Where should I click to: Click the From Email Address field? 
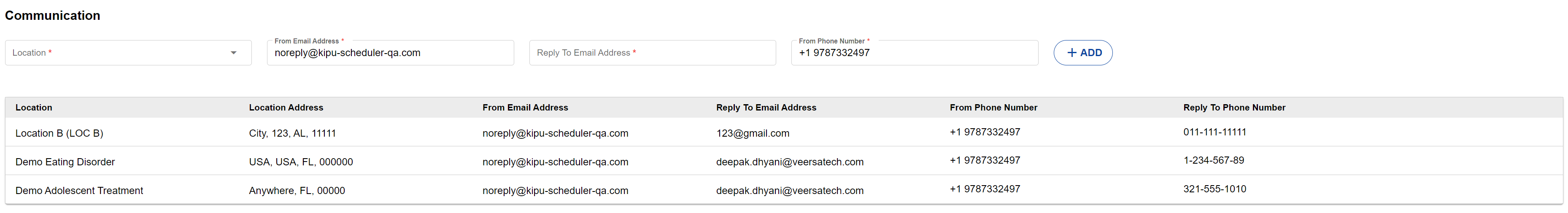coord(389,53)
